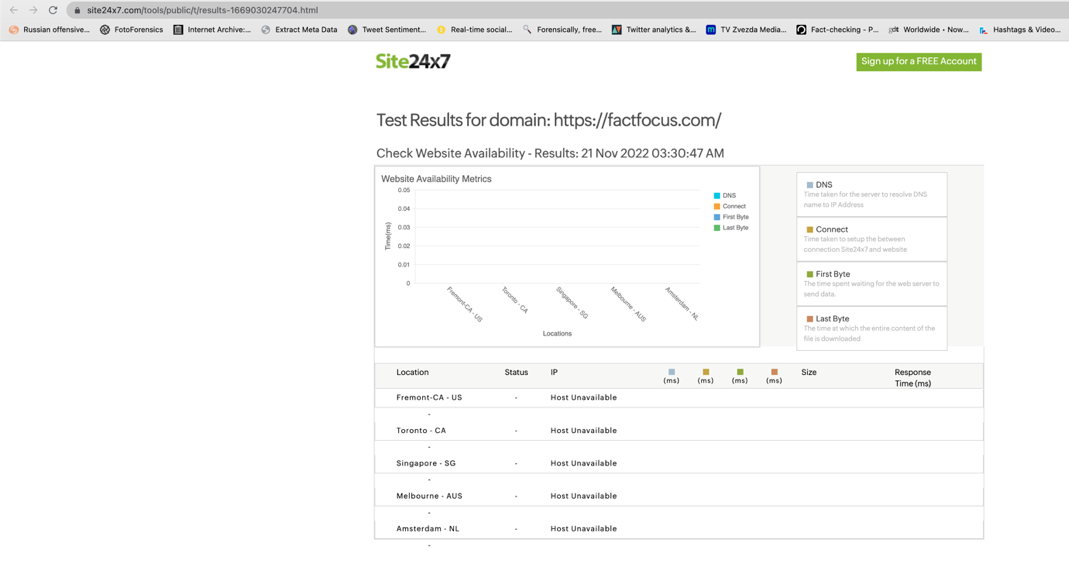The image size is (1069, 564).
Task: Open the Worldwide Now bookmark
Action: tap(929, 30)
